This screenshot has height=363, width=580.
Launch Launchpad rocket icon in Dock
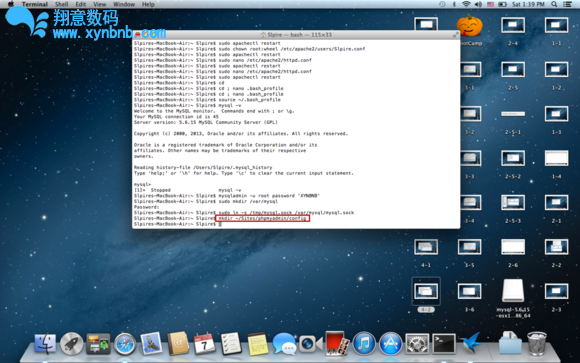[71, 343]
